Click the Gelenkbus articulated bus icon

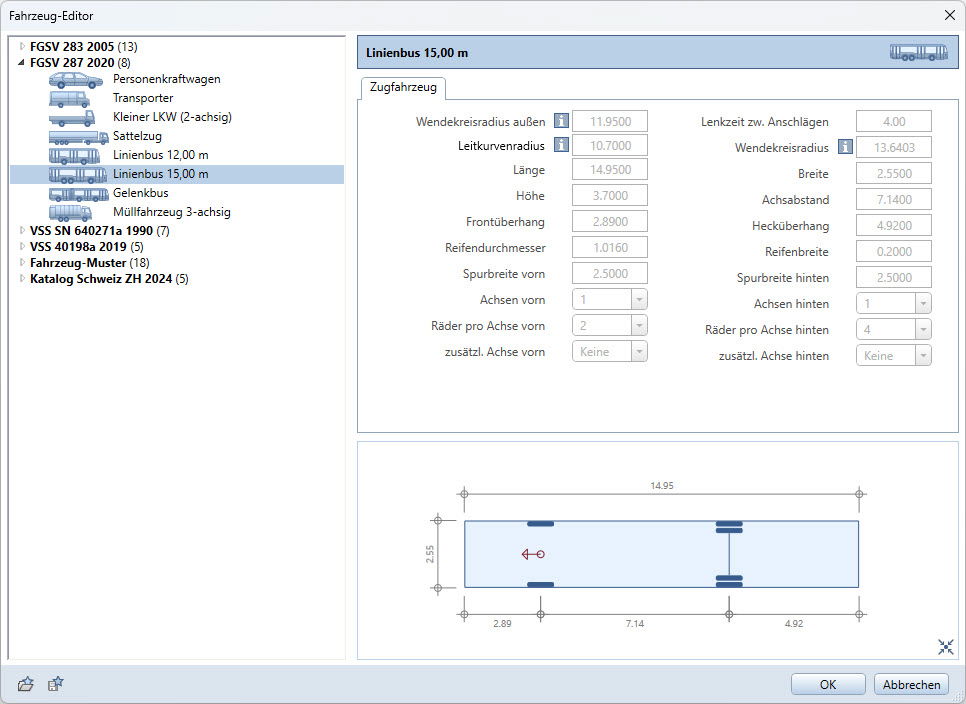click(x=79, y=194)
